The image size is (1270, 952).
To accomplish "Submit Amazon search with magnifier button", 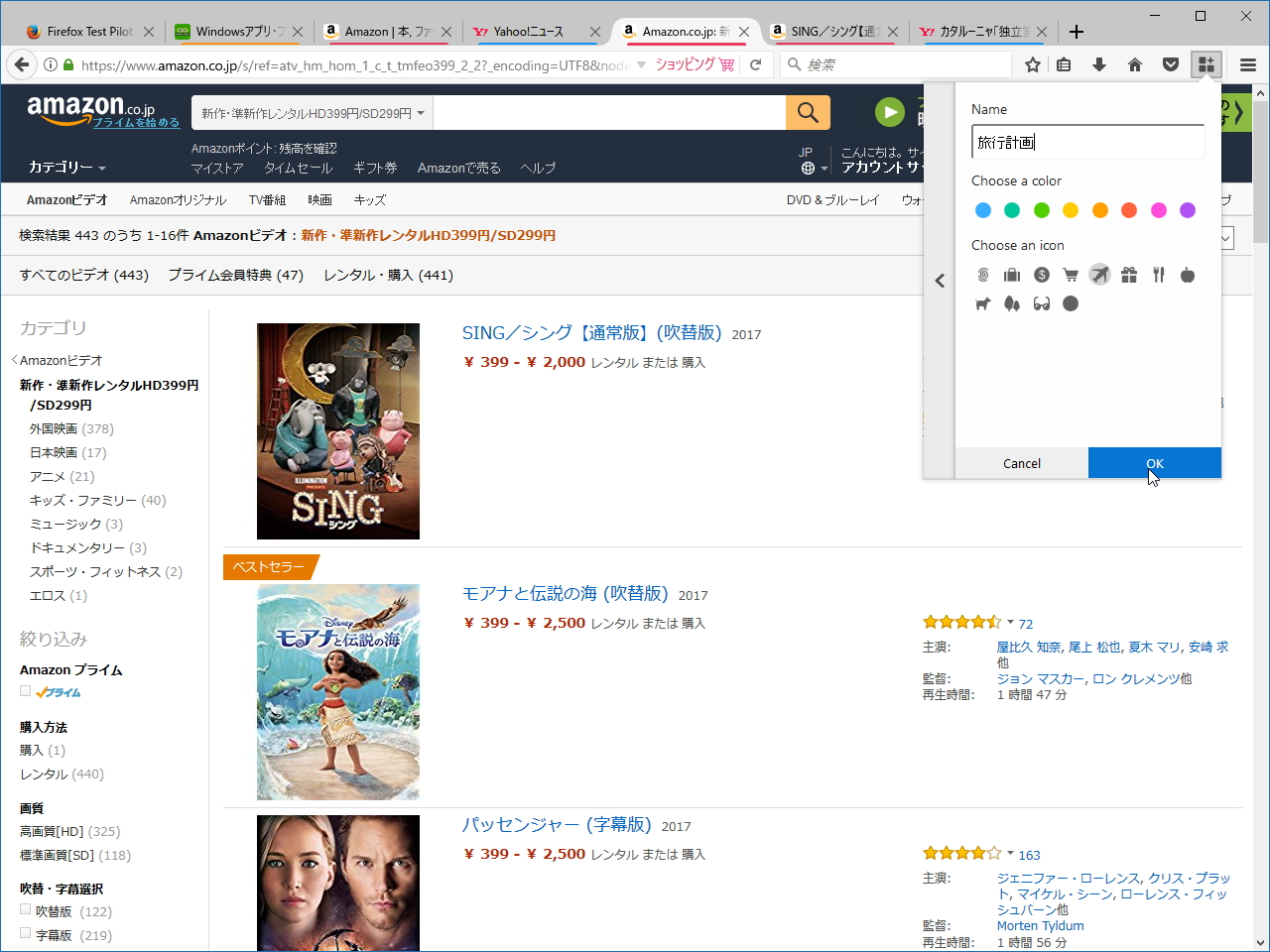I will coord(808,113).
